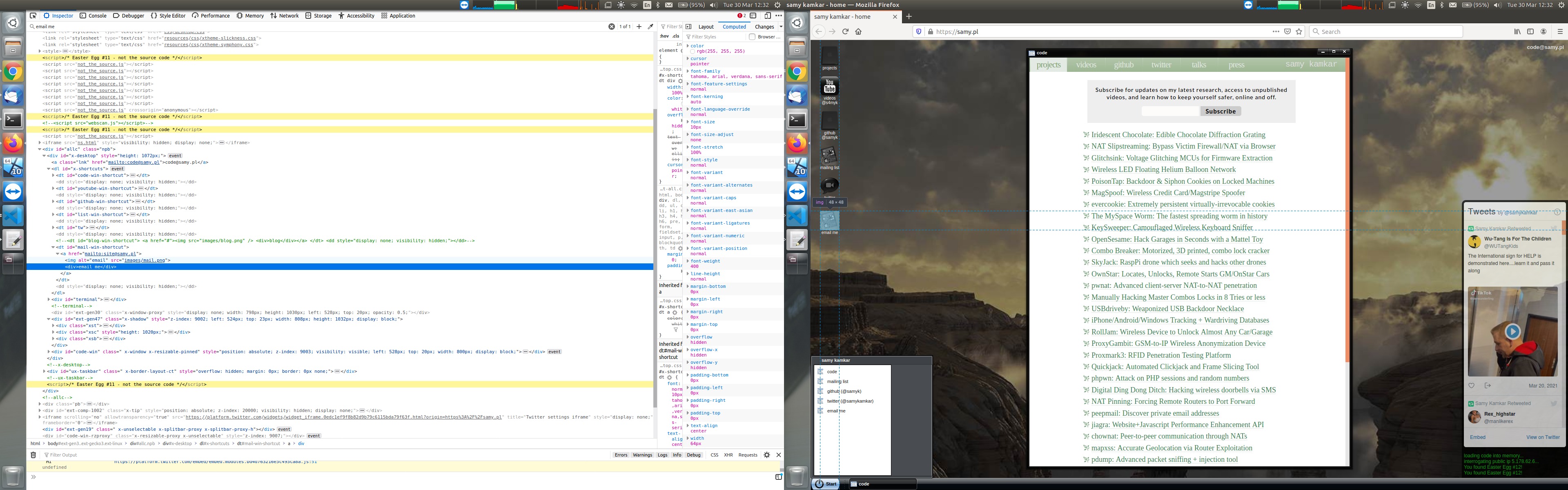Toggle Errors filter in console
Viewport: 1568px width, 490px height.
point(621,455)
